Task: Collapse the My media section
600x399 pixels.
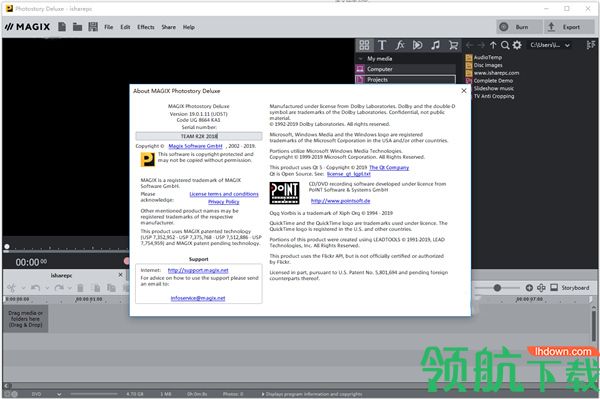Action: coord(360,59)
